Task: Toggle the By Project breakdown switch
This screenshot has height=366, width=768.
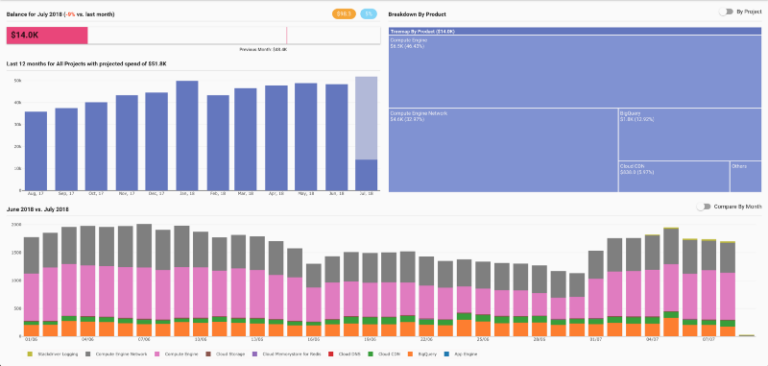Action: tap(726, 12)
